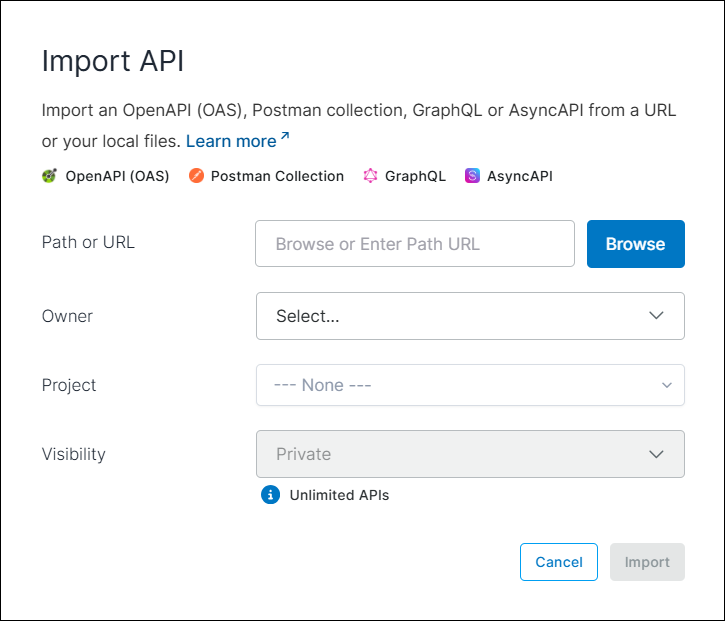Click the purple AsyncAPI logo icon
The height and width of the screenshot is (621, 725).
click(x=472, y=176)
